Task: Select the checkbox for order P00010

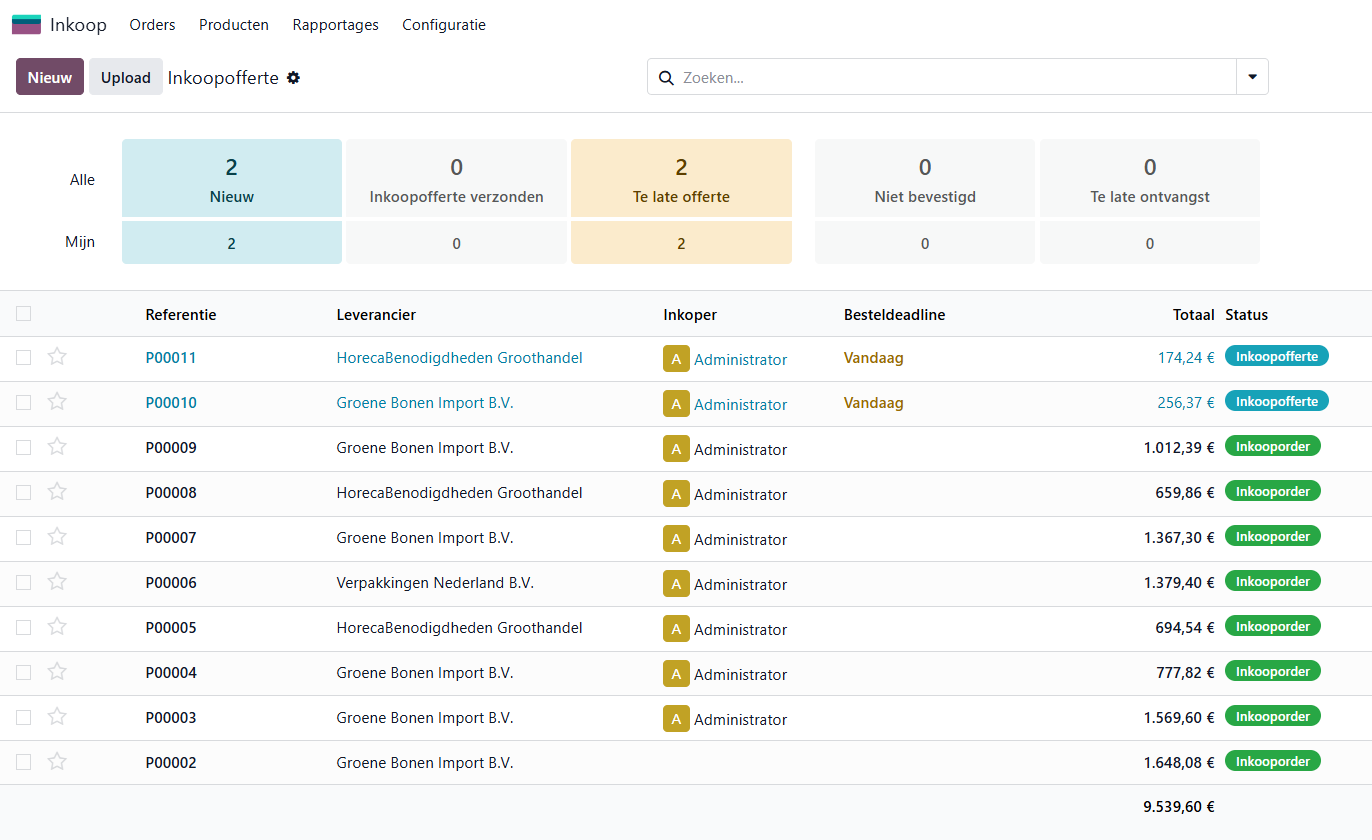Action: (x=23, y=402)
